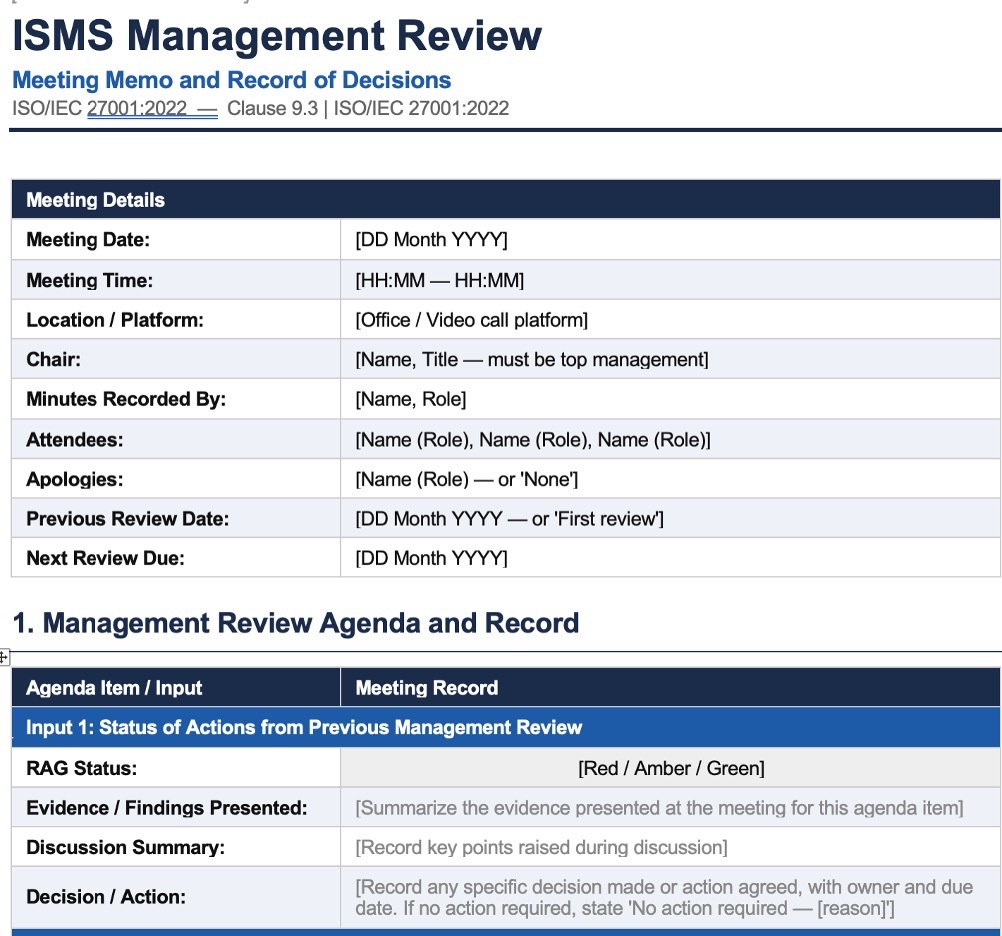The image size is (1002, 936).
Task: Click the 'Previous Review Date:' label
Action: click(128, 518)
